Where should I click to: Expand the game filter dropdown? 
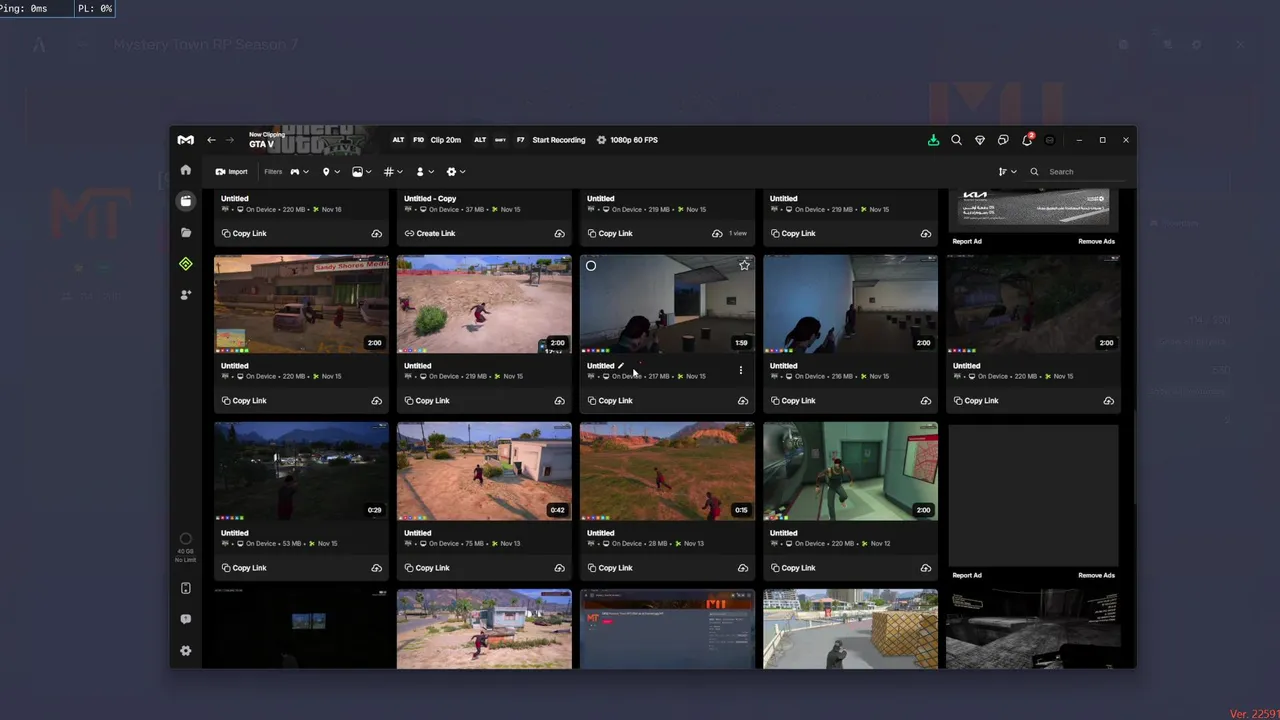(299, 172)
